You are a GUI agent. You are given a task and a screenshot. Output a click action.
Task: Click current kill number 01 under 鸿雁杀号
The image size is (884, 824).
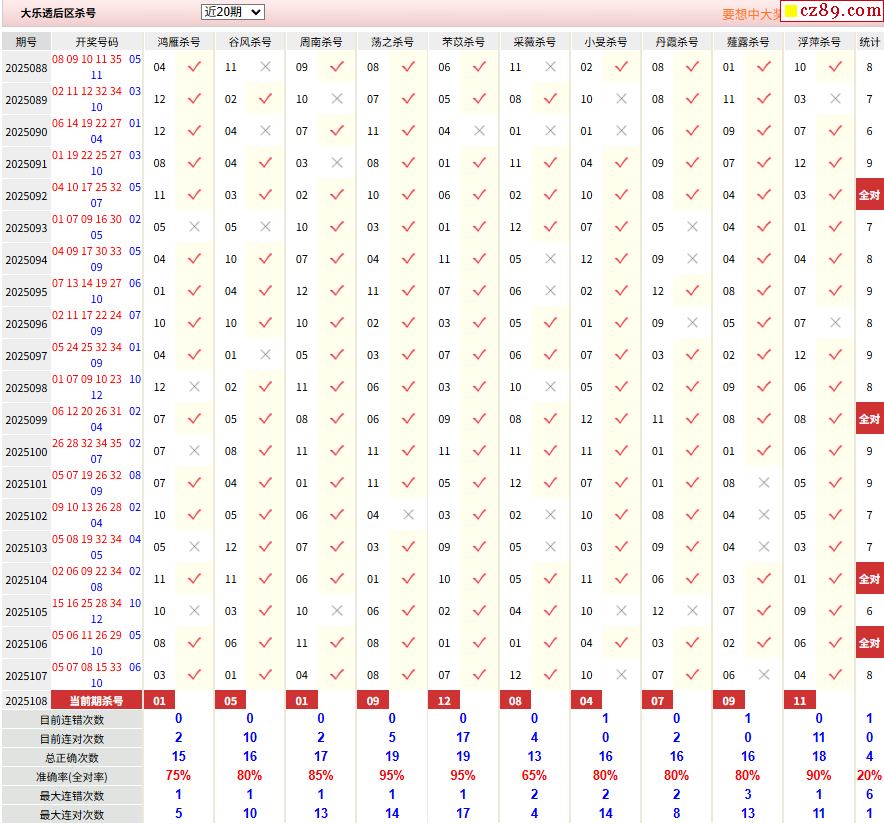(160, 701)
